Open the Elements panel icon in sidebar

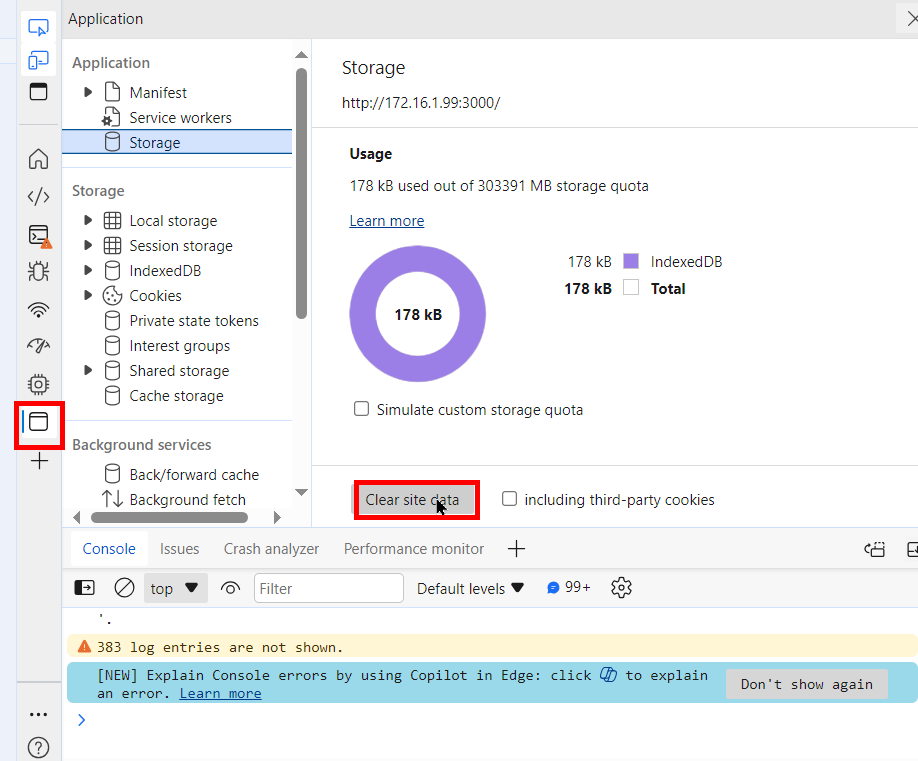coord(38,197)
